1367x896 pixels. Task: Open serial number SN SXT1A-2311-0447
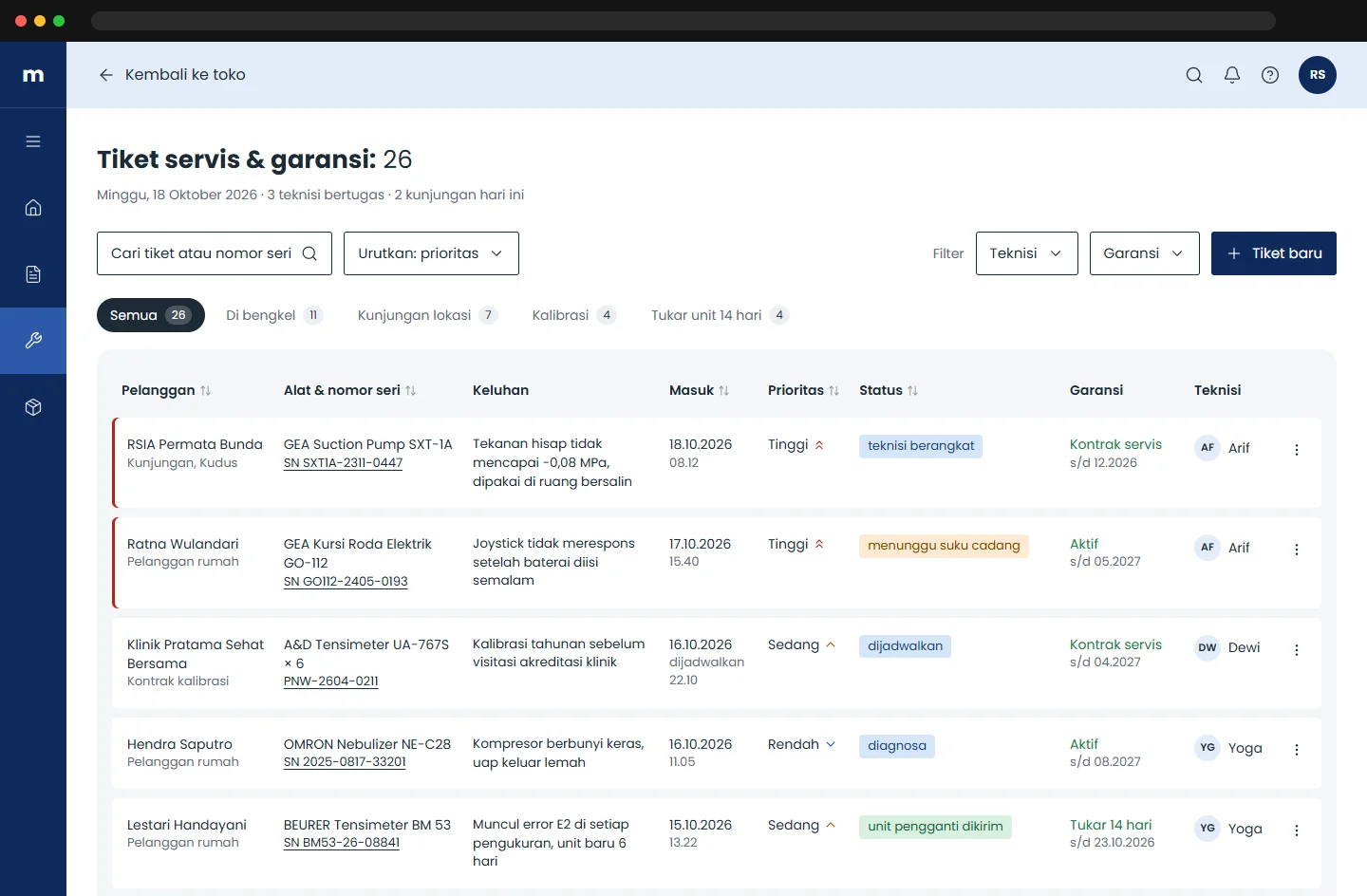(x=343, y=463)
